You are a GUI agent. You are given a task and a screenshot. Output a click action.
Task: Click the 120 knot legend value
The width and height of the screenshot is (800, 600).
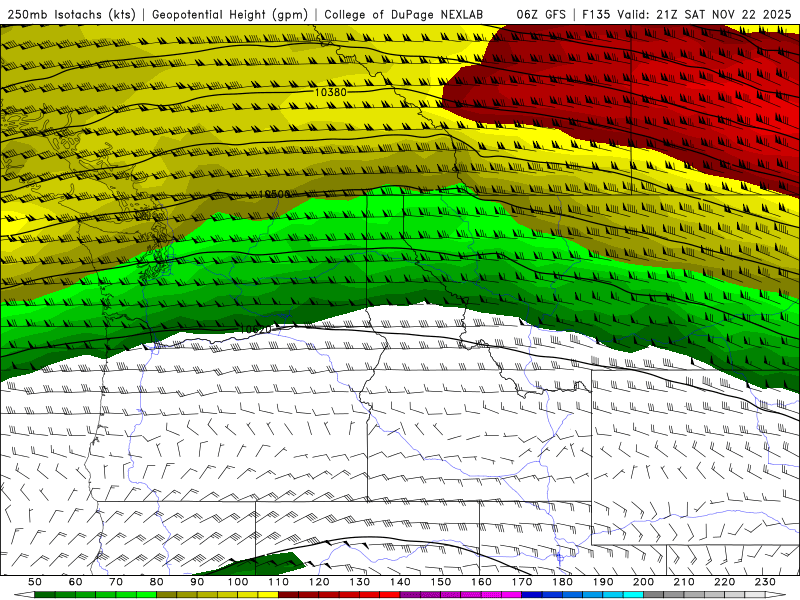[x=319, y=582]
